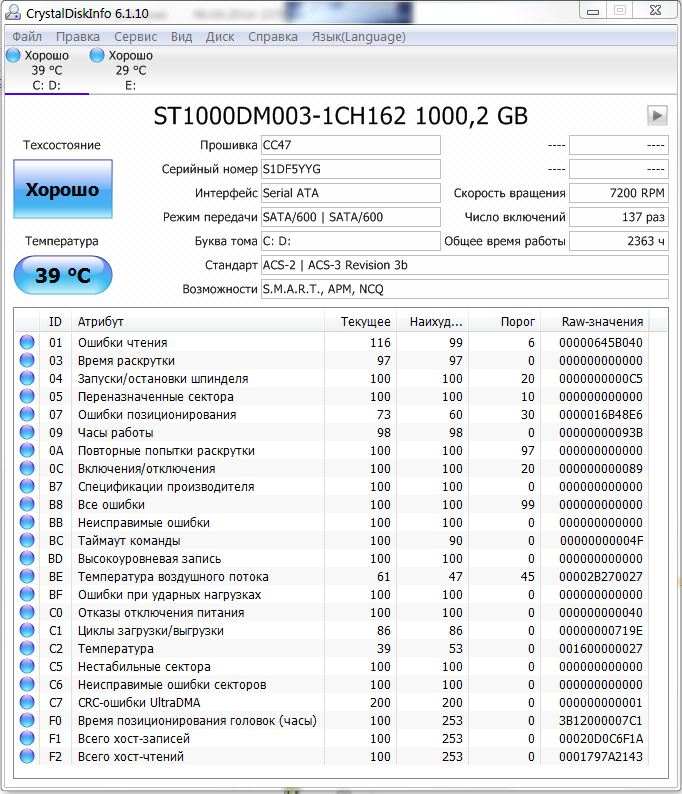Click the blue status orb for attribute 01

pos(27,343)
